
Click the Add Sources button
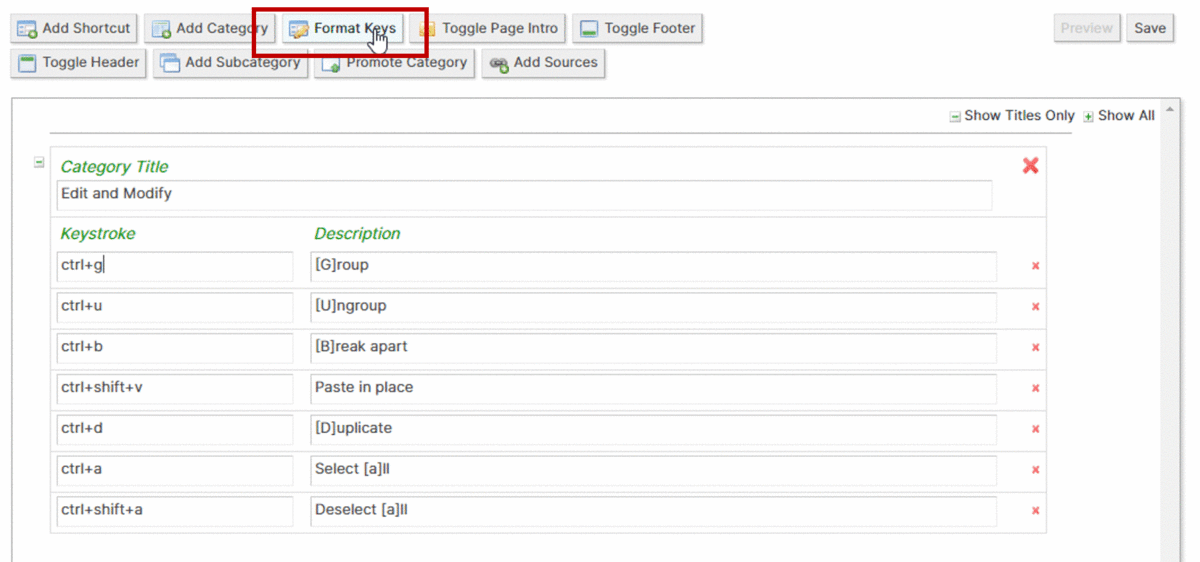pyautogui.click(x=543, y=62)
